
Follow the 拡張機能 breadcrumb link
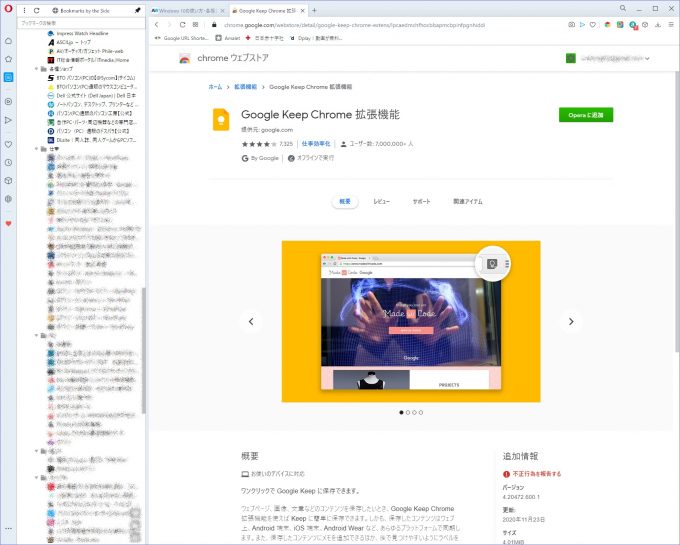[245, 87]
